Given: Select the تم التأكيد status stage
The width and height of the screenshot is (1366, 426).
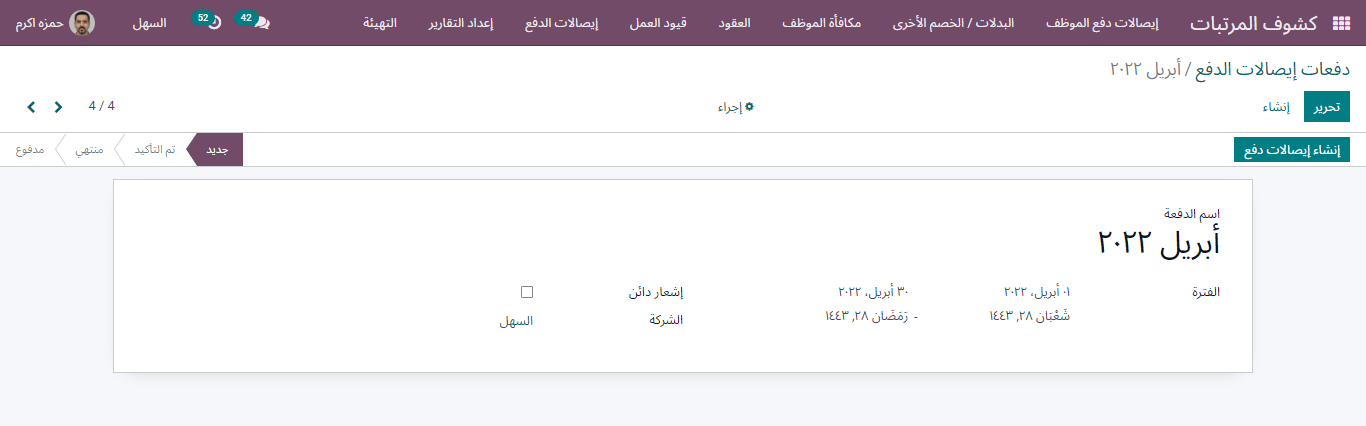Looking at the screenshot, I should pos(155,150).
